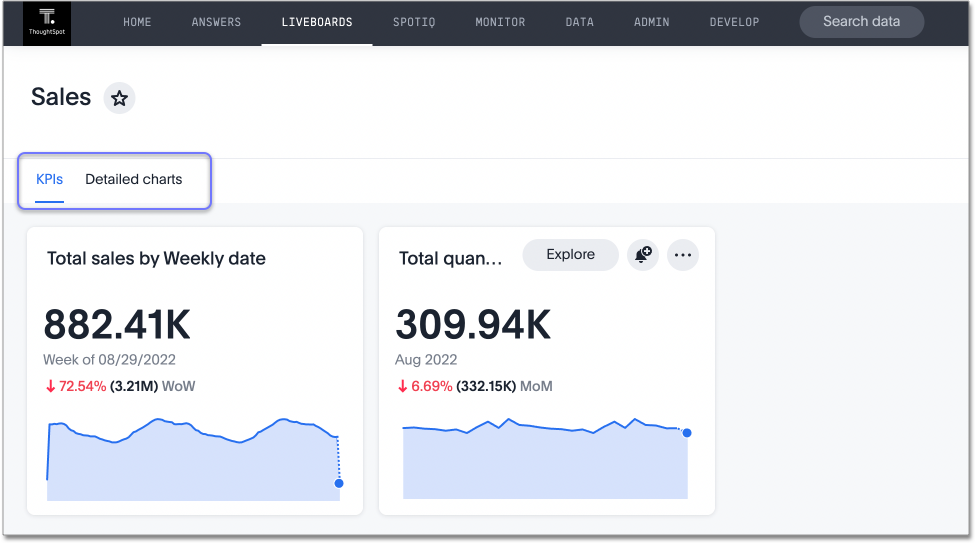Switch to the Detailed charts tab
Viewport: 976px width, 544px height.
tap(134, 180)
